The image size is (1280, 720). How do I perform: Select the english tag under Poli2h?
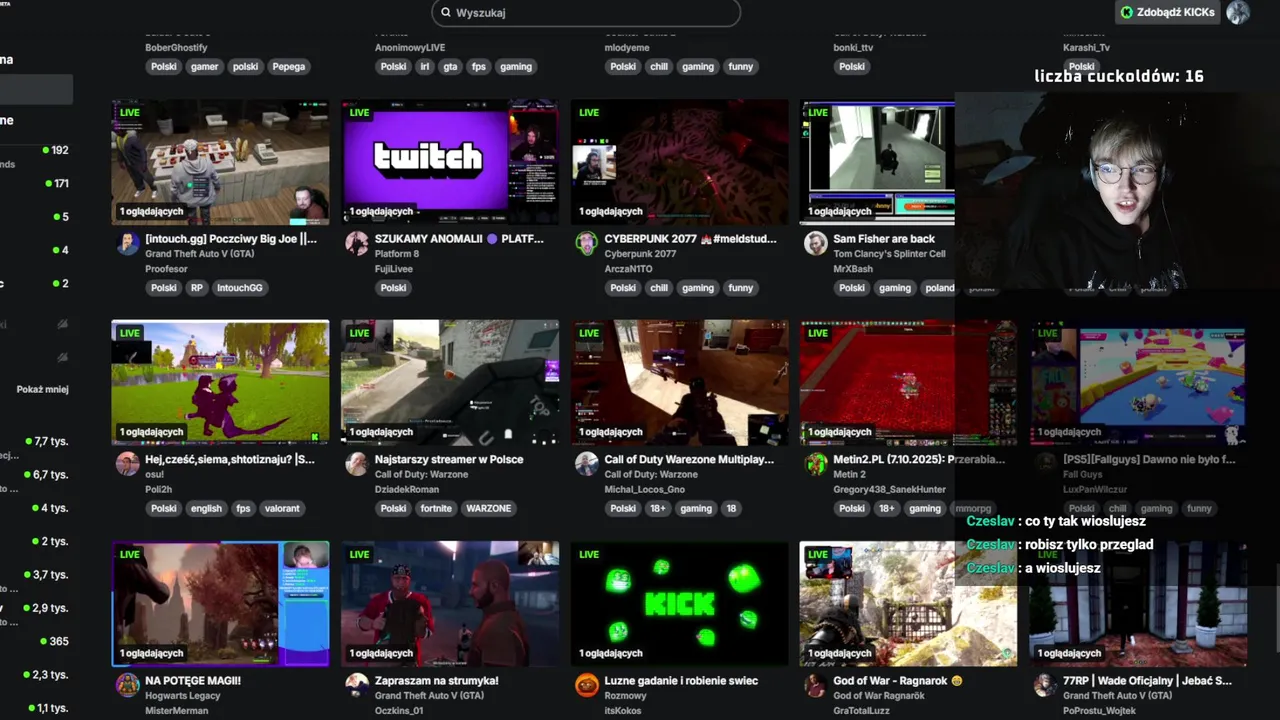click(206, 509)
